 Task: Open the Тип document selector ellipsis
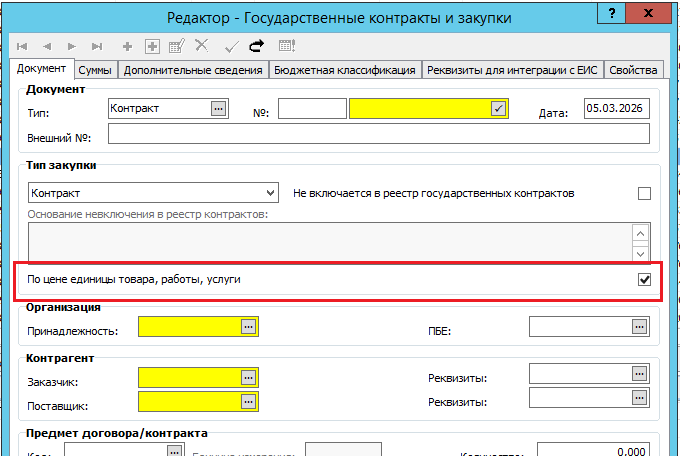coord(218,108)
